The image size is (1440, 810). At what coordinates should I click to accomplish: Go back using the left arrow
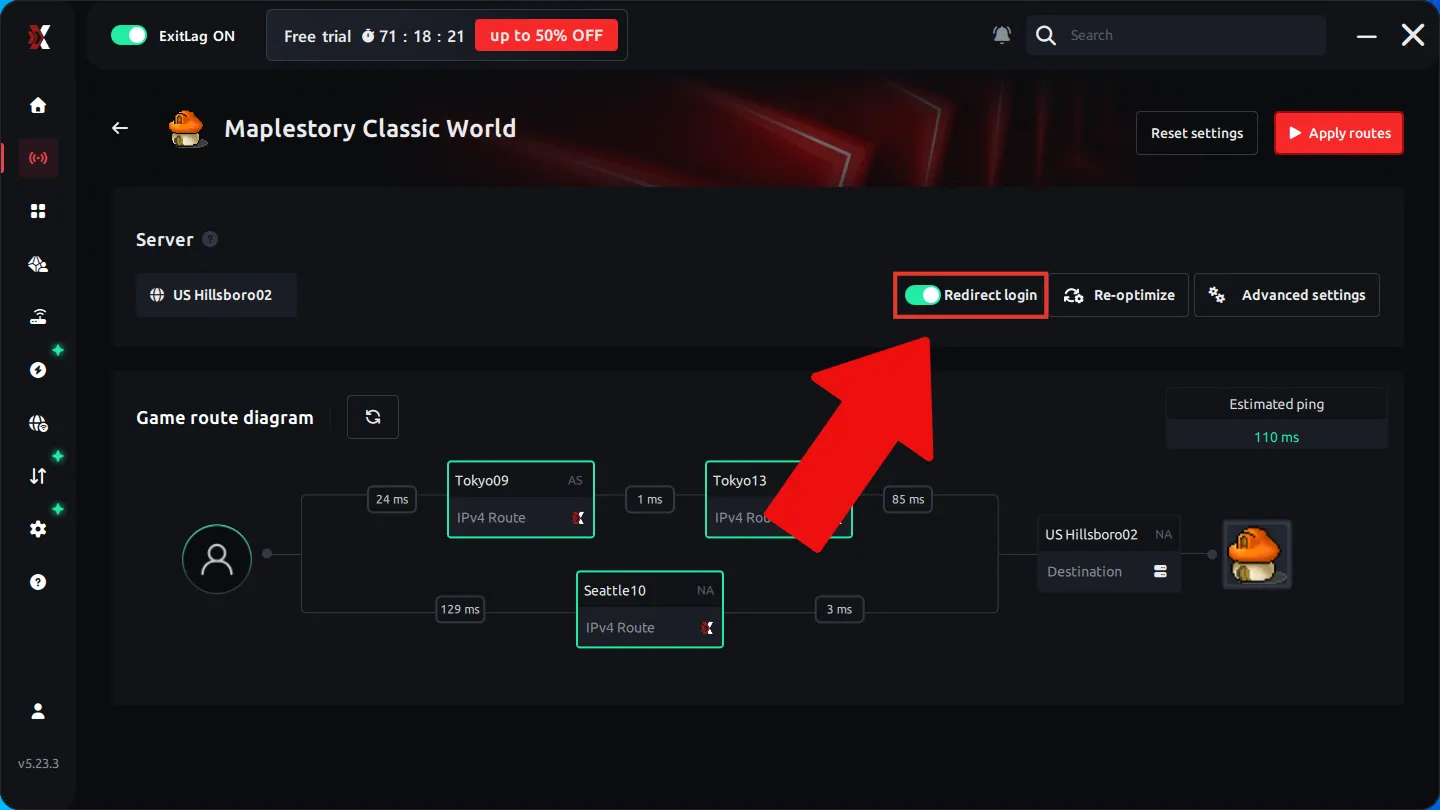coord(120,128)
